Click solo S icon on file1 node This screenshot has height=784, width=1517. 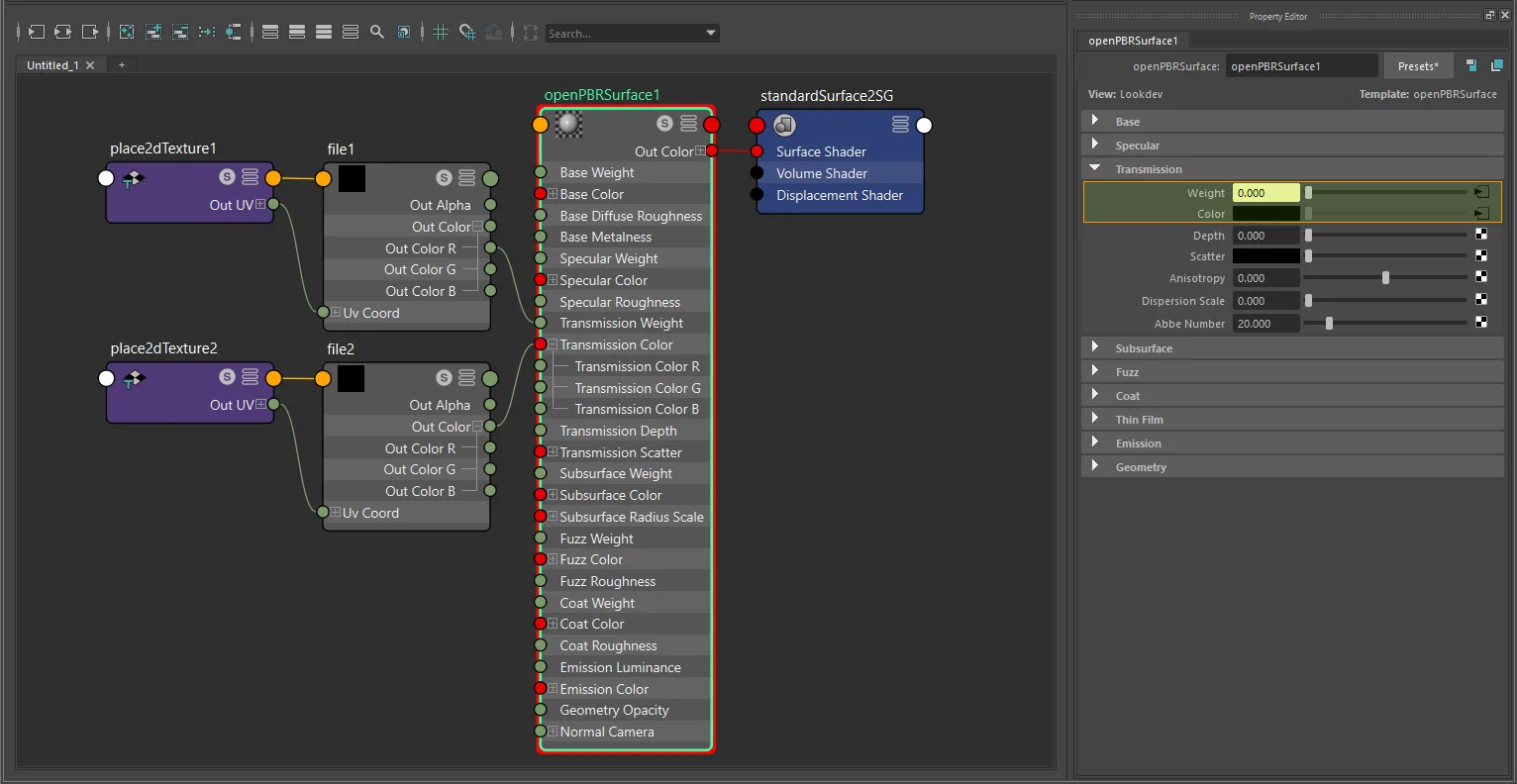click(444, 178)
